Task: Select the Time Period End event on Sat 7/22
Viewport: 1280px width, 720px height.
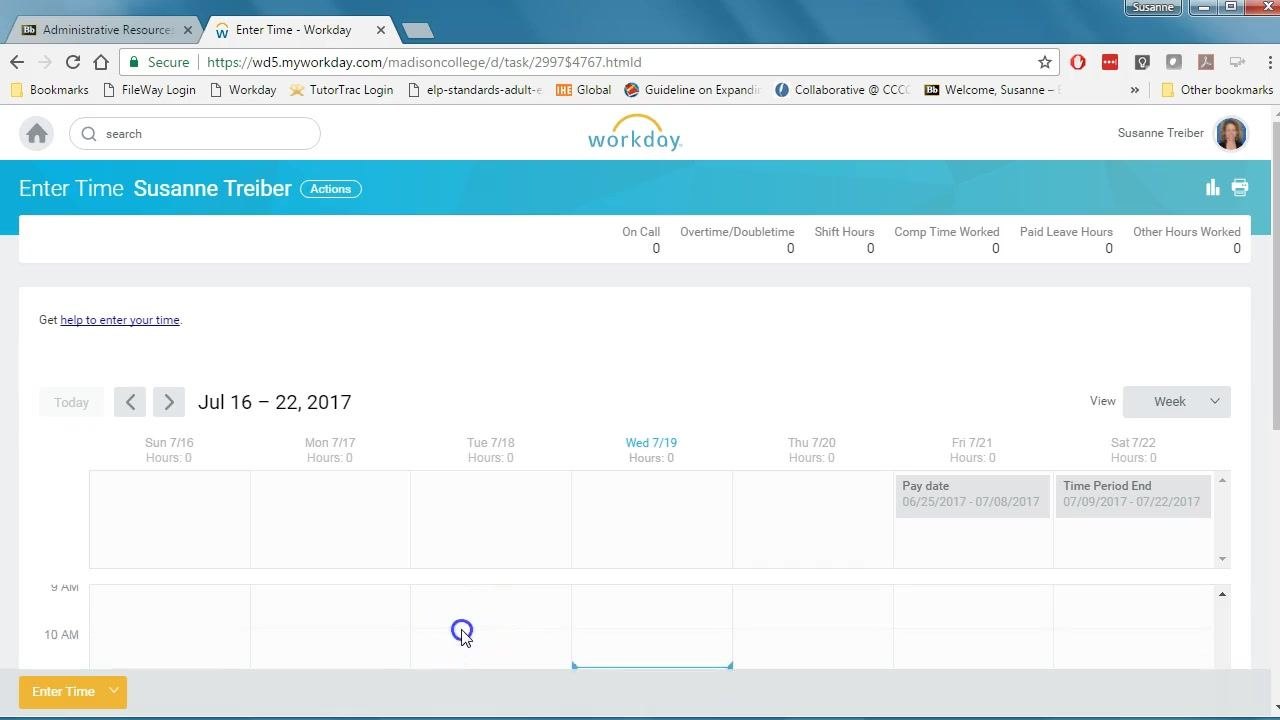Action: 1133,494
